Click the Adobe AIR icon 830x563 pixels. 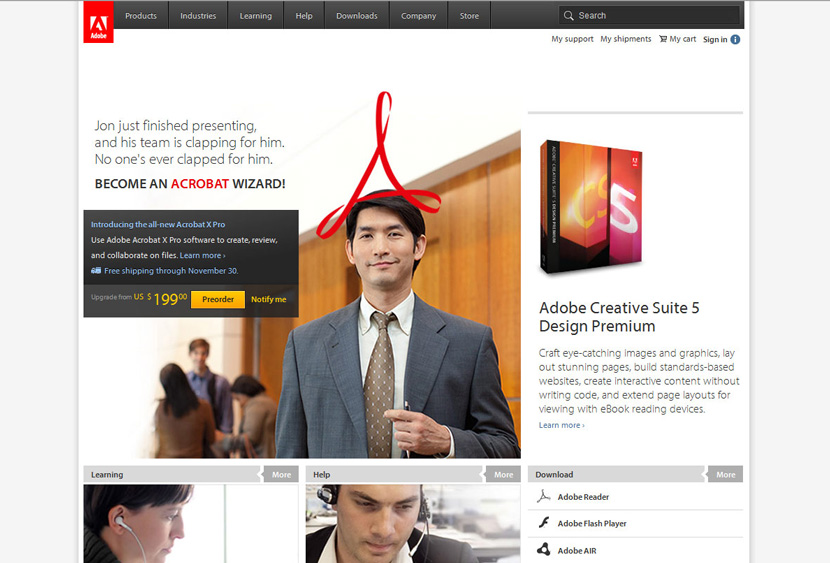coord(544,550)
